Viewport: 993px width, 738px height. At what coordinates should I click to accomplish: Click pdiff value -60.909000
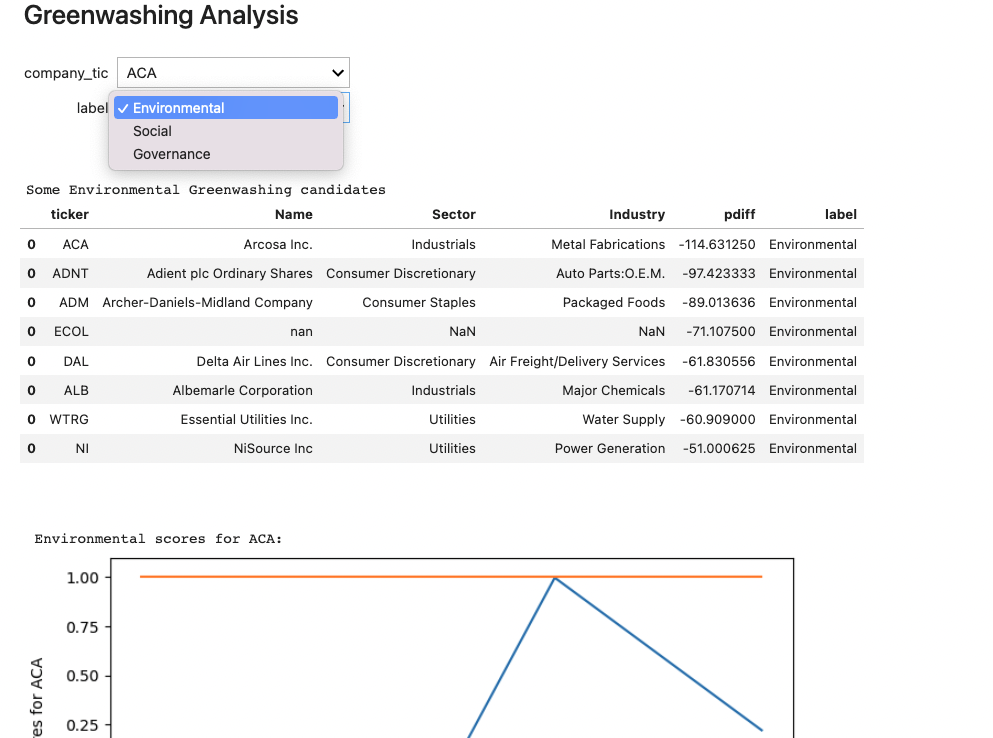[x=718, y=420]
